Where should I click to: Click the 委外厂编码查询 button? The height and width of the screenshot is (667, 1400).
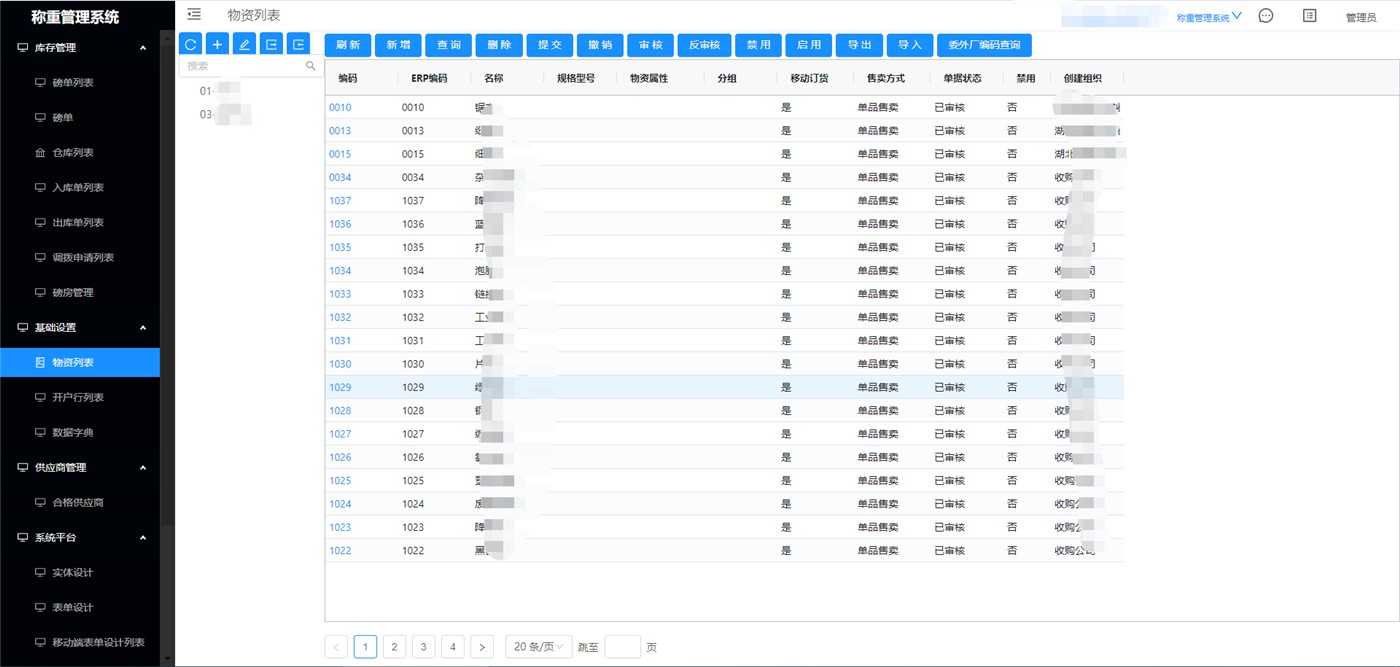[x=984, y=45]
